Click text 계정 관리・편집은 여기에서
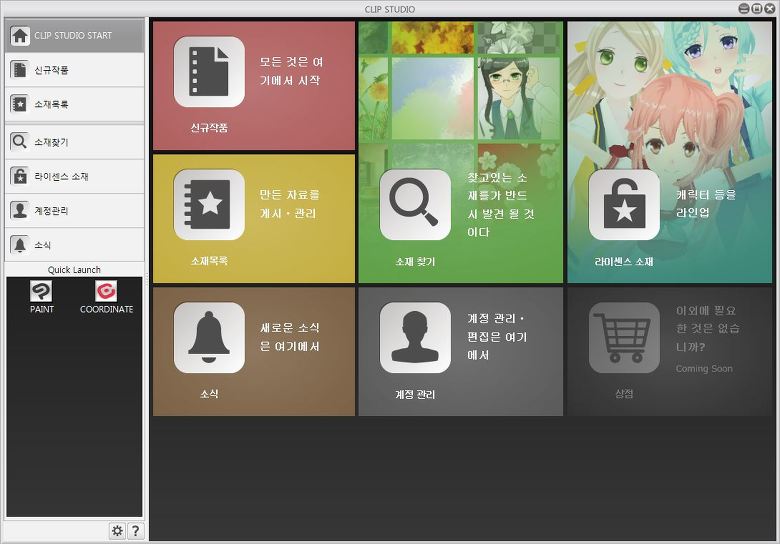This screenshot has height=544, width=780. click(x=496, y=337)
